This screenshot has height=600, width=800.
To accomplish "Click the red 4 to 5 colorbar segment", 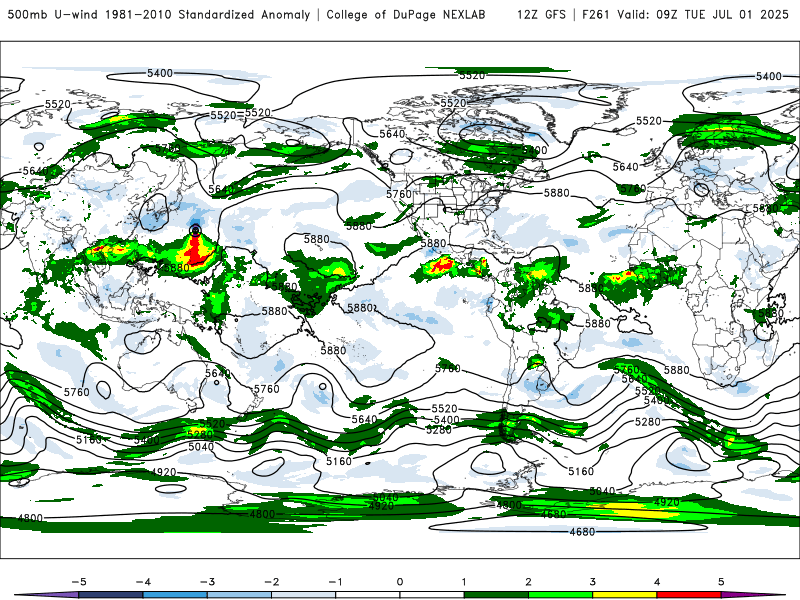I will tap(688, 595).
